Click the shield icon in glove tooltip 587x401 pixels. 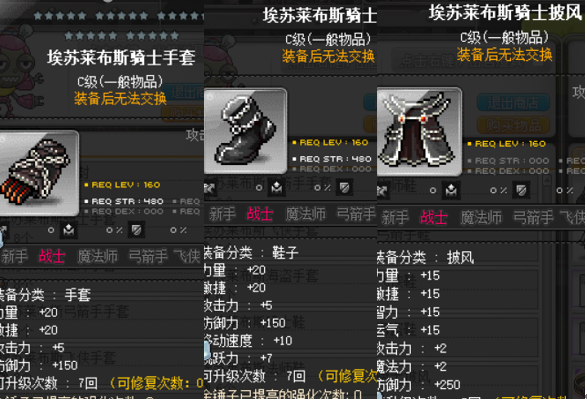(136, 230)
